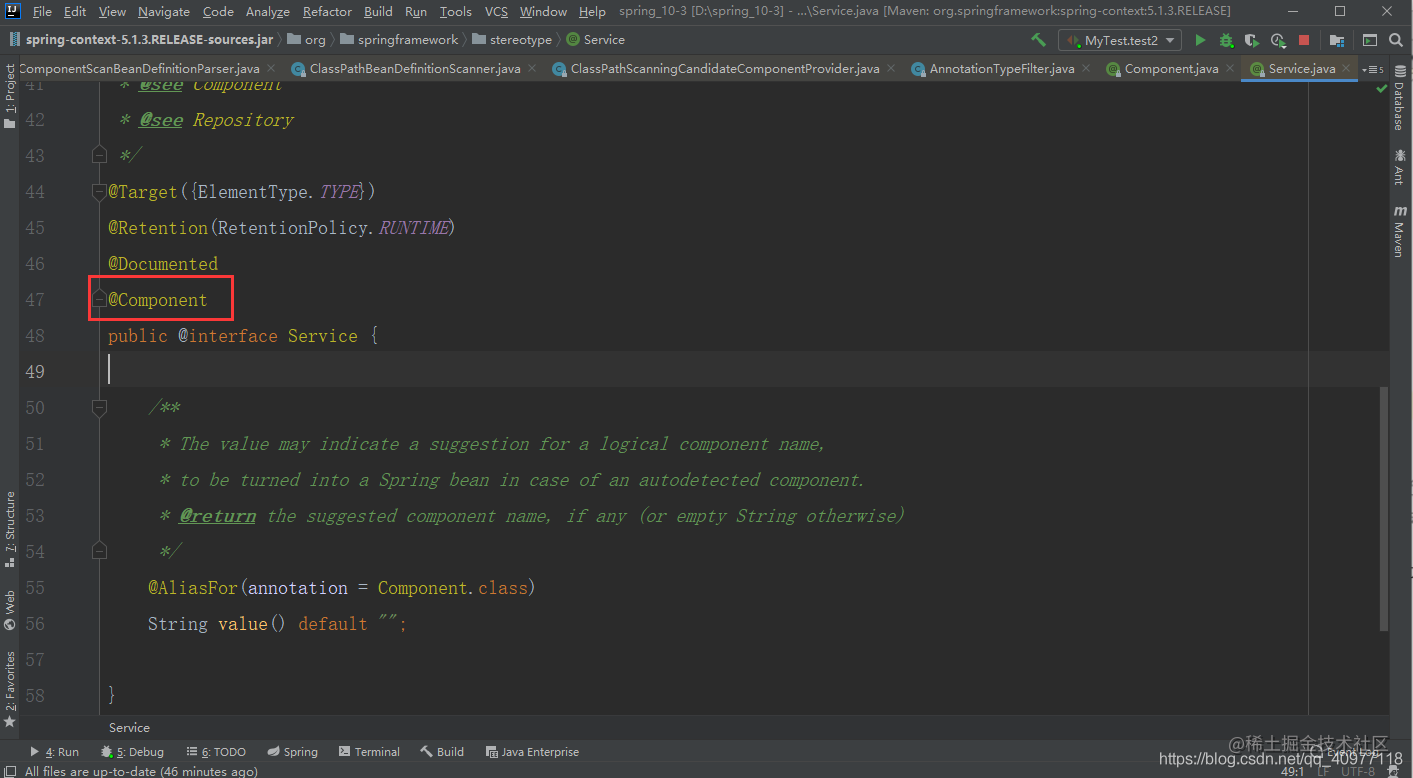The height and width of the screenshot is (778, 1413).
Task: Open the Analyze menu
Action: (267, 12)
